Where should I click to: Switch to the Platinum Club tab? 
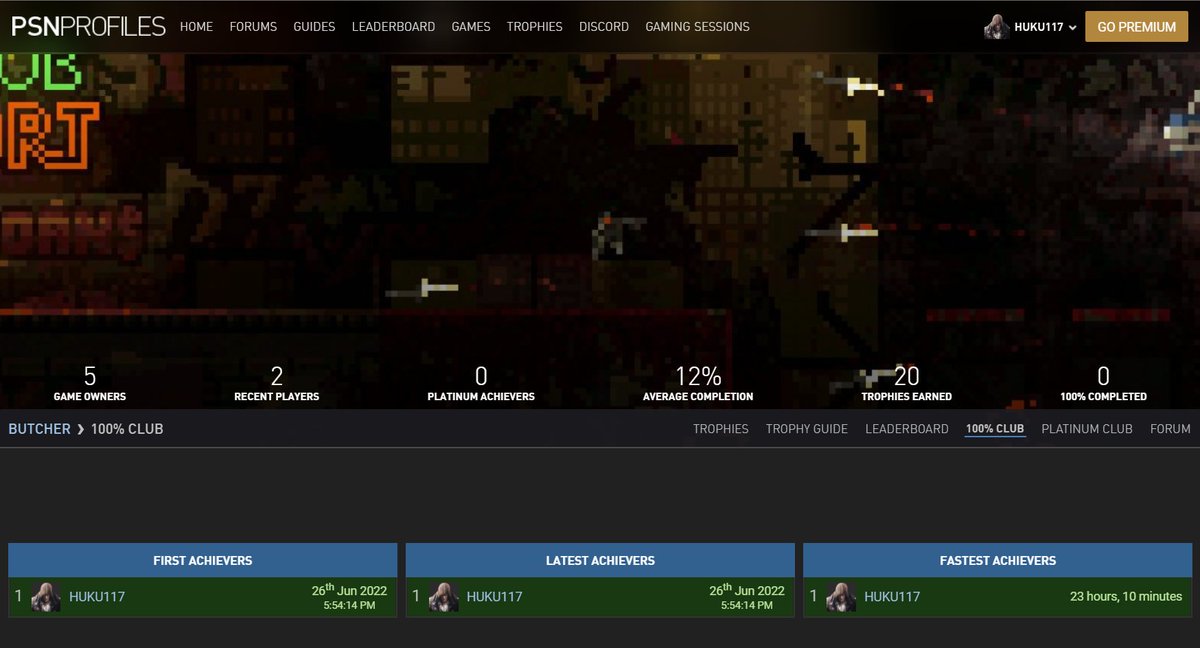(x=1087, y=429)
